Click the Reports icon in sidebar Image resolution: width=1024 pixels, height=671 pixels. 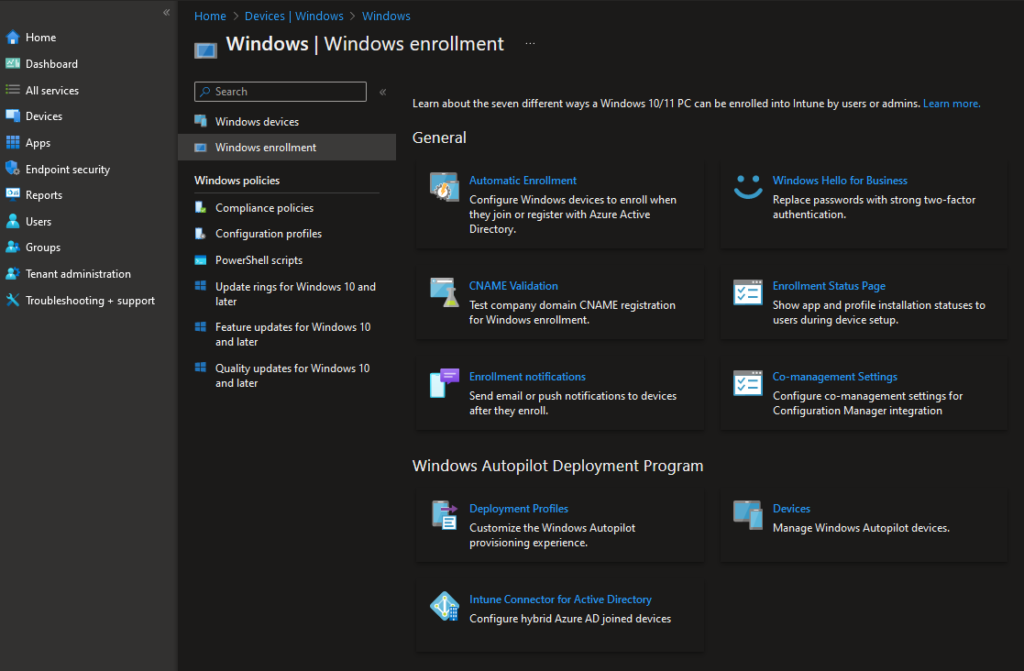coord(12,194)
